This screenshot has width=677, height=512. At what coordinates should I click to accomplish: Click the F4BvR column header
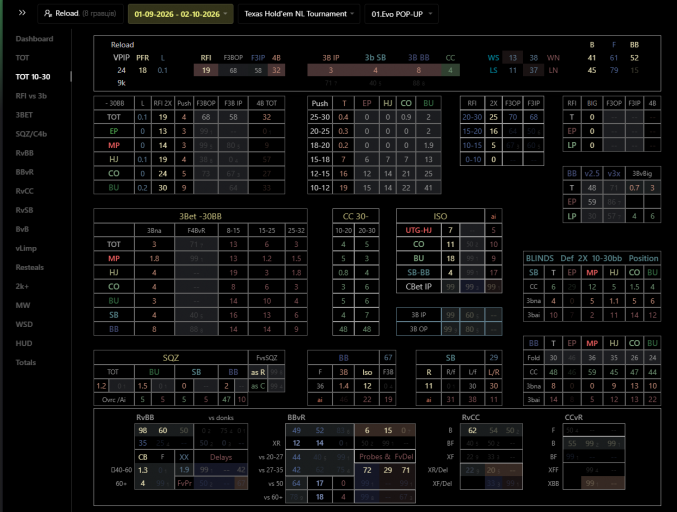[196, 231]
